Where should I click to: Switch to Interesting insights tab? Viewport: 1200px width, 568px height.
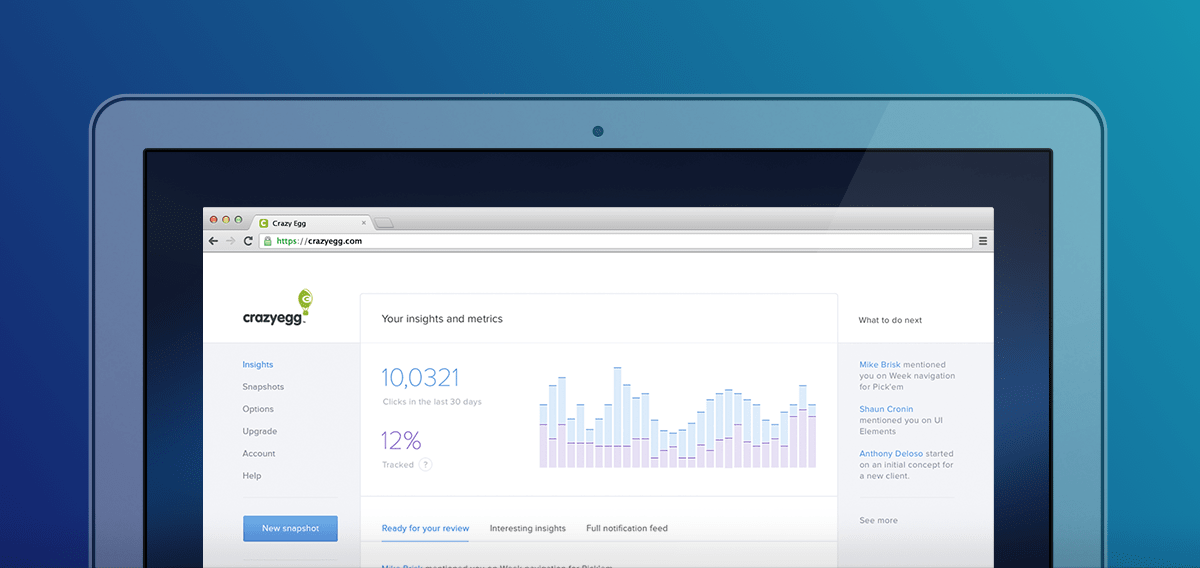coord(528,528)
